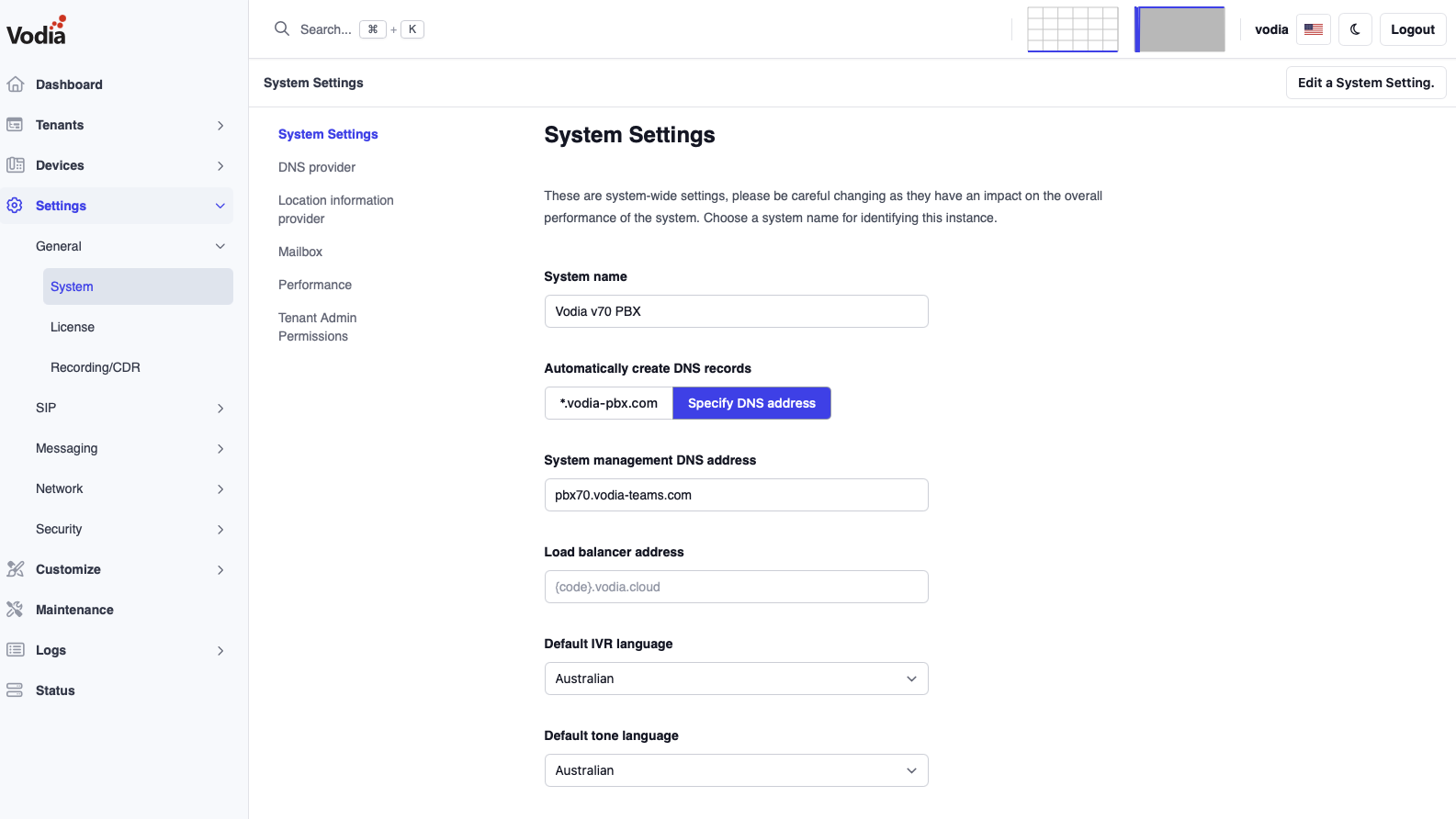Go to Tenant Admin Permissions section
The width and height of the screenshot is (1456, 819).
[x=318, y=327]
